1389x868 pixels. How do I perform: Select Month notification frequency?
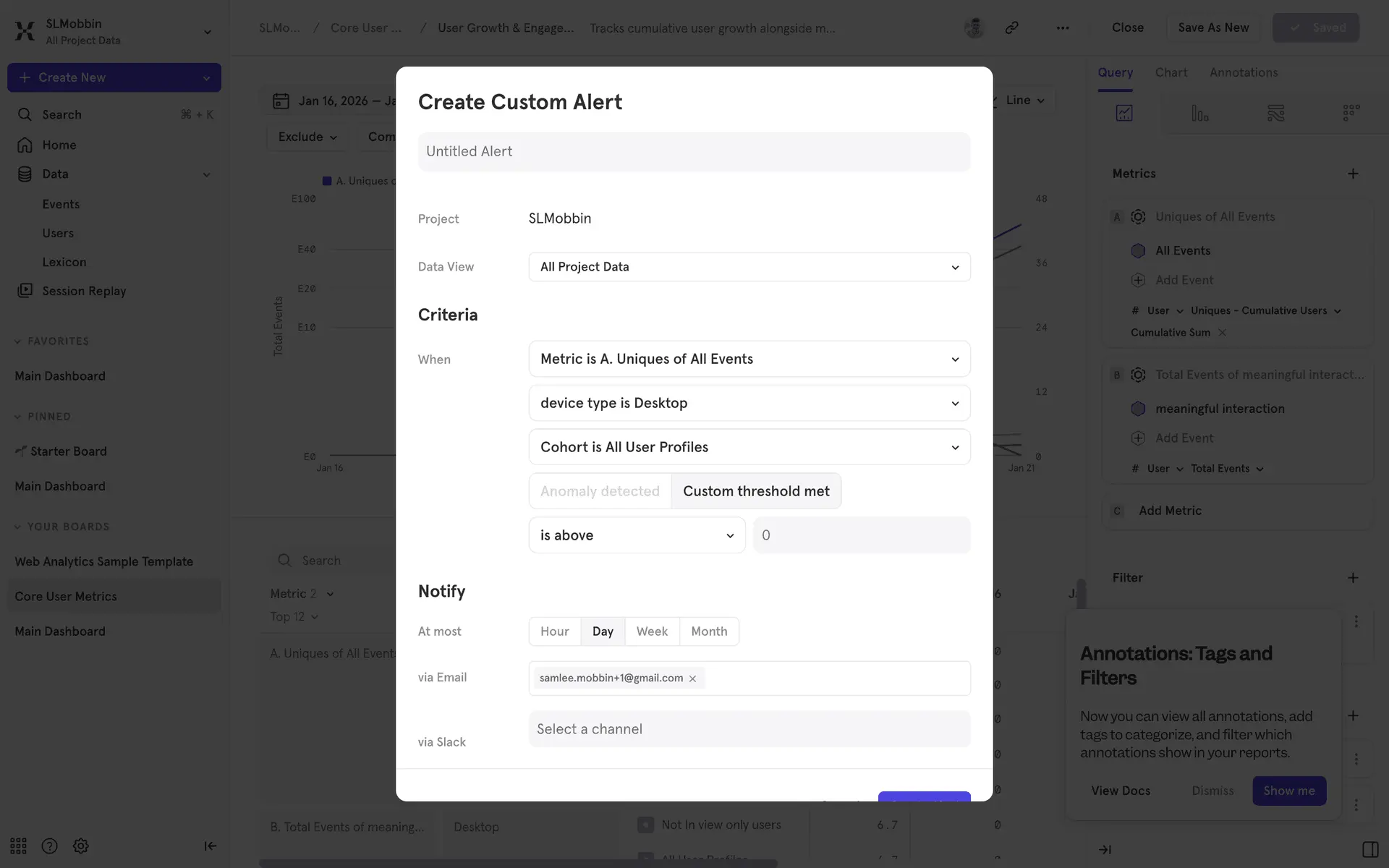709,631
